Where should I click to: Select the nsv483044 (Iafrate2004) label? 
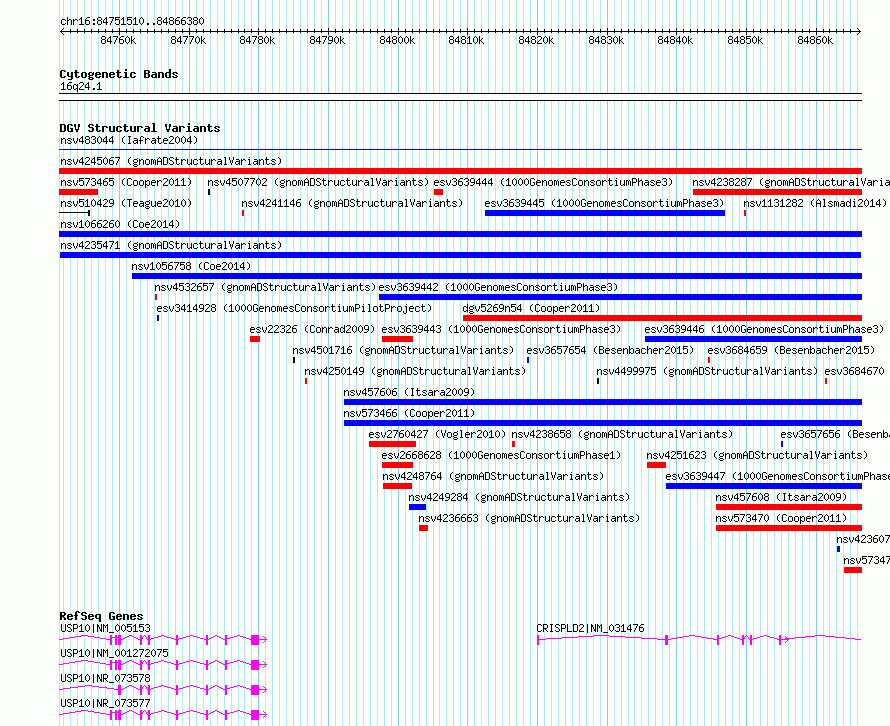[129, 140]
